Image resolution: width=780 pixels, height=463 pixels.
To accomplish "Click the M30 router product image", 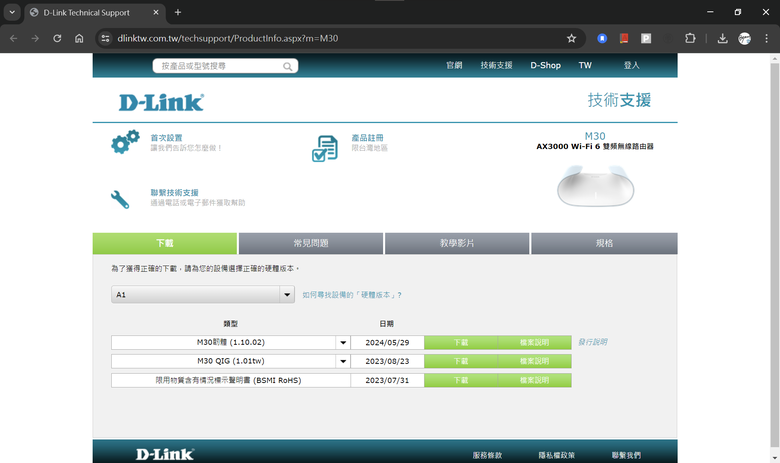I will coord(595,185).
